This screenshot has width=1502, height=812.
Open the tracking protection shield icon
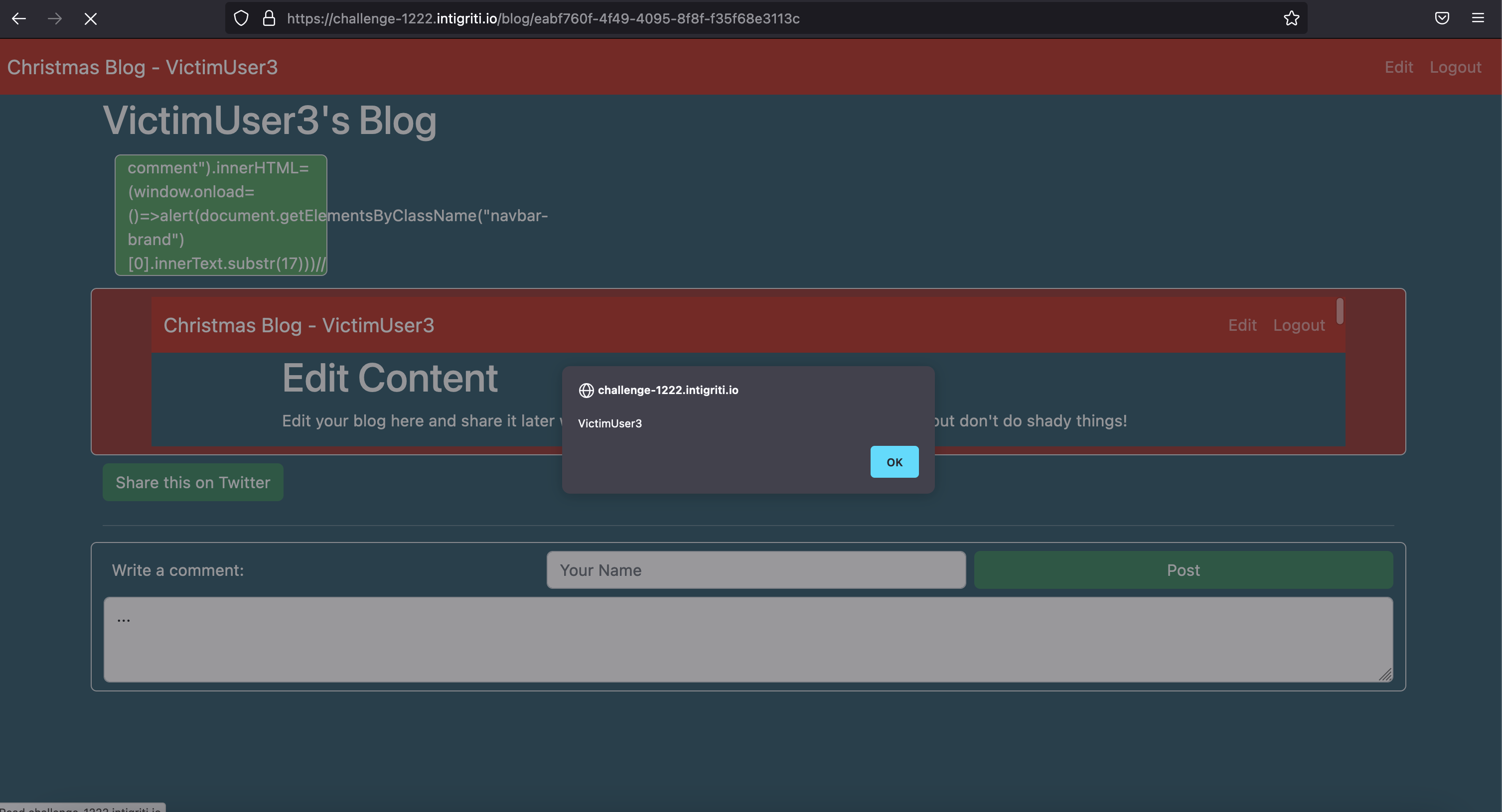[x=241, y=18]
